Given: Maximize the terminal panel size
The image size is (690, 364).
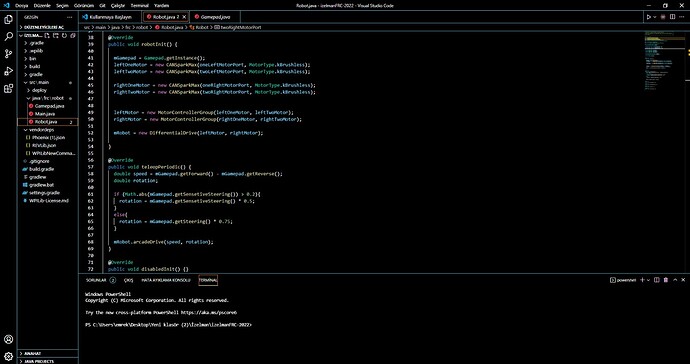Looking at the screenshot, I should tap(675, 280).
